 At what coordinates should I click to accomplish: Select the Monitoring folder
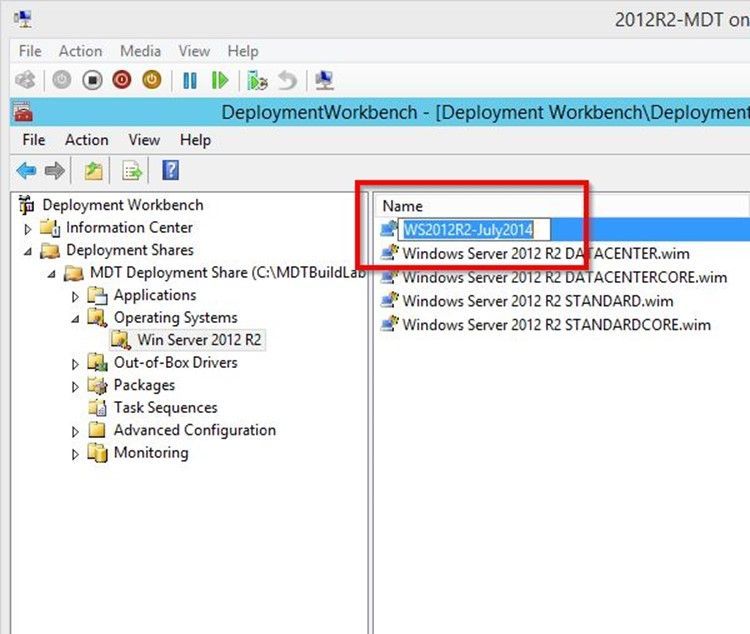pyautogui.click(x=151, y=452)
